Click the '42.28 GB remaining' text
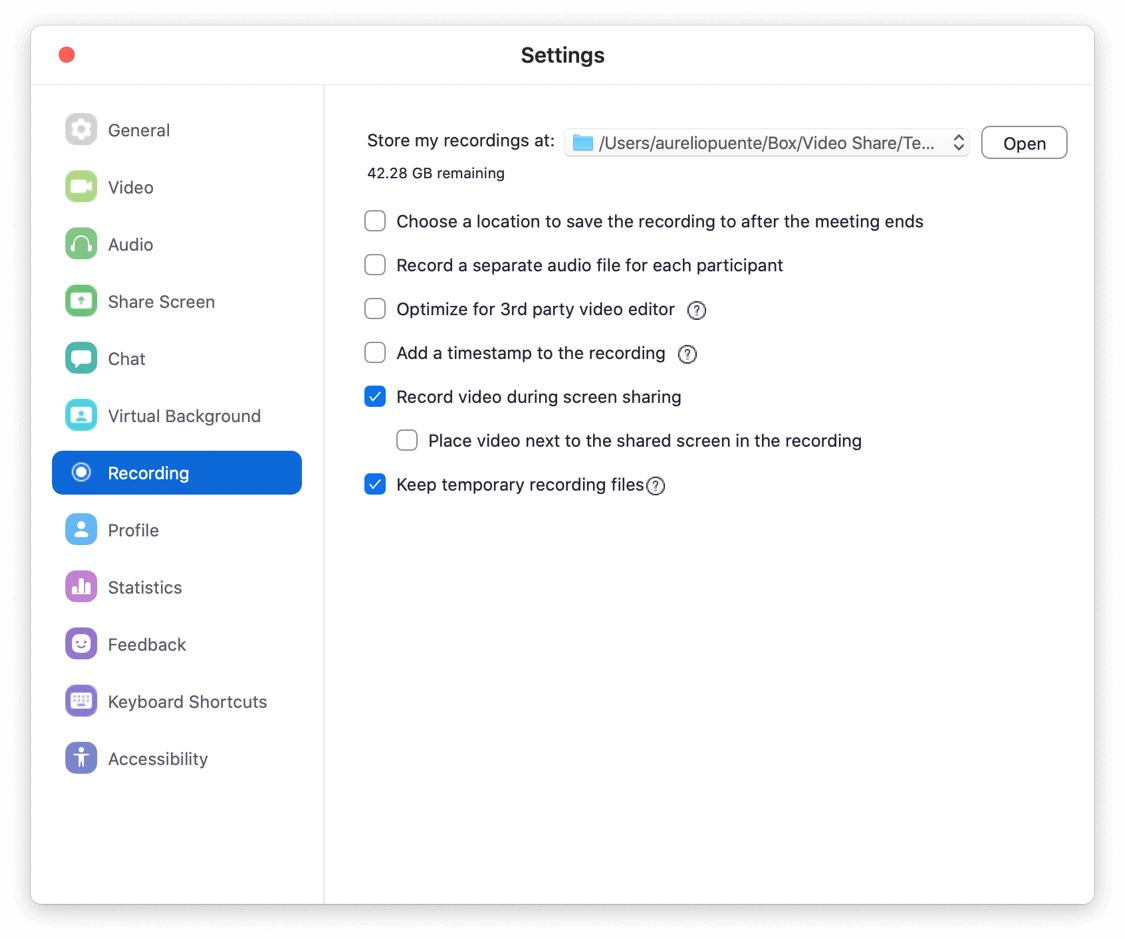The height and width of the screenshot is (939, 1125). 436,173
